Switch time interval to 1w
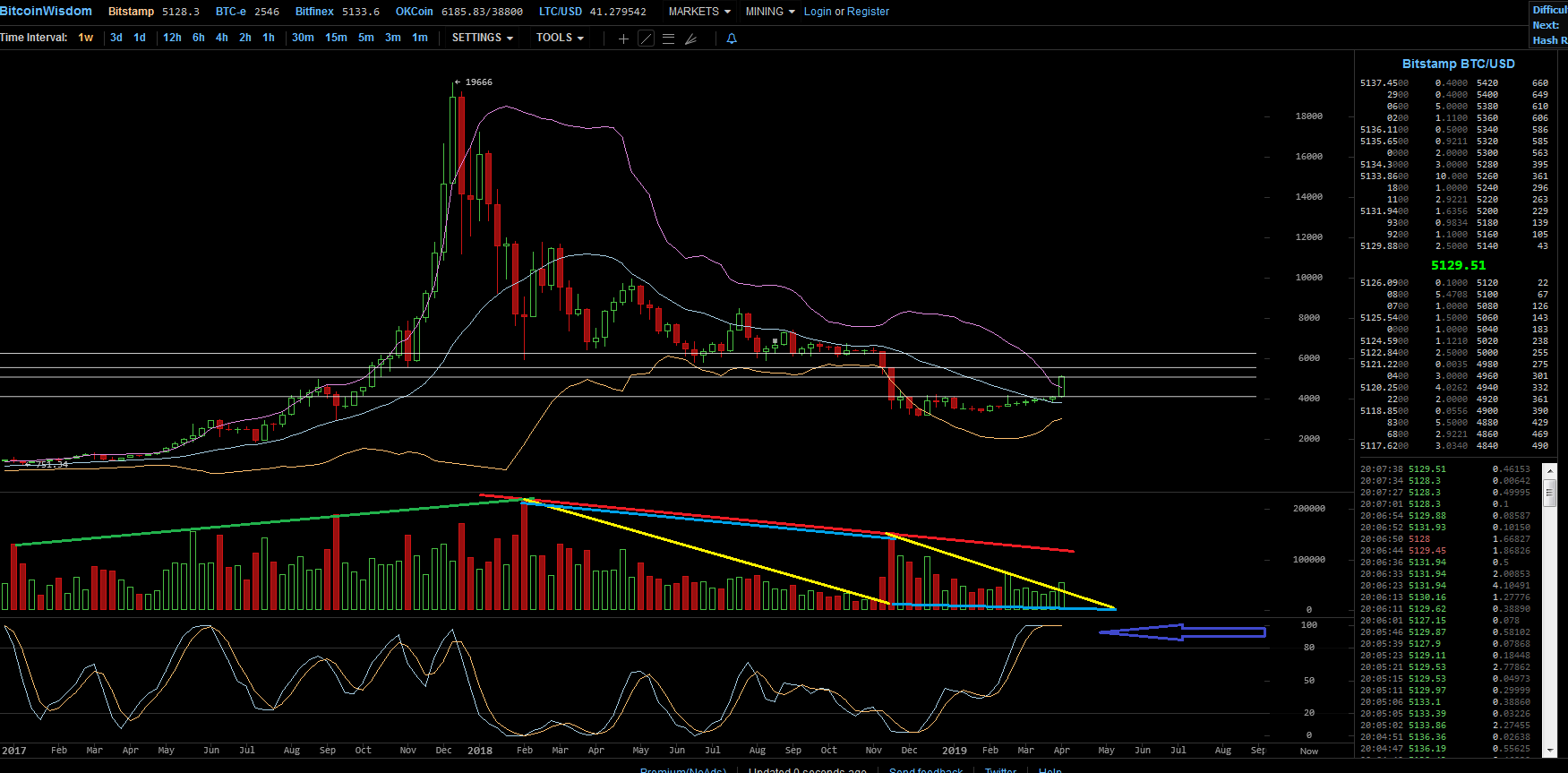This screenshot has width=1568, height=773. point(86,38)
